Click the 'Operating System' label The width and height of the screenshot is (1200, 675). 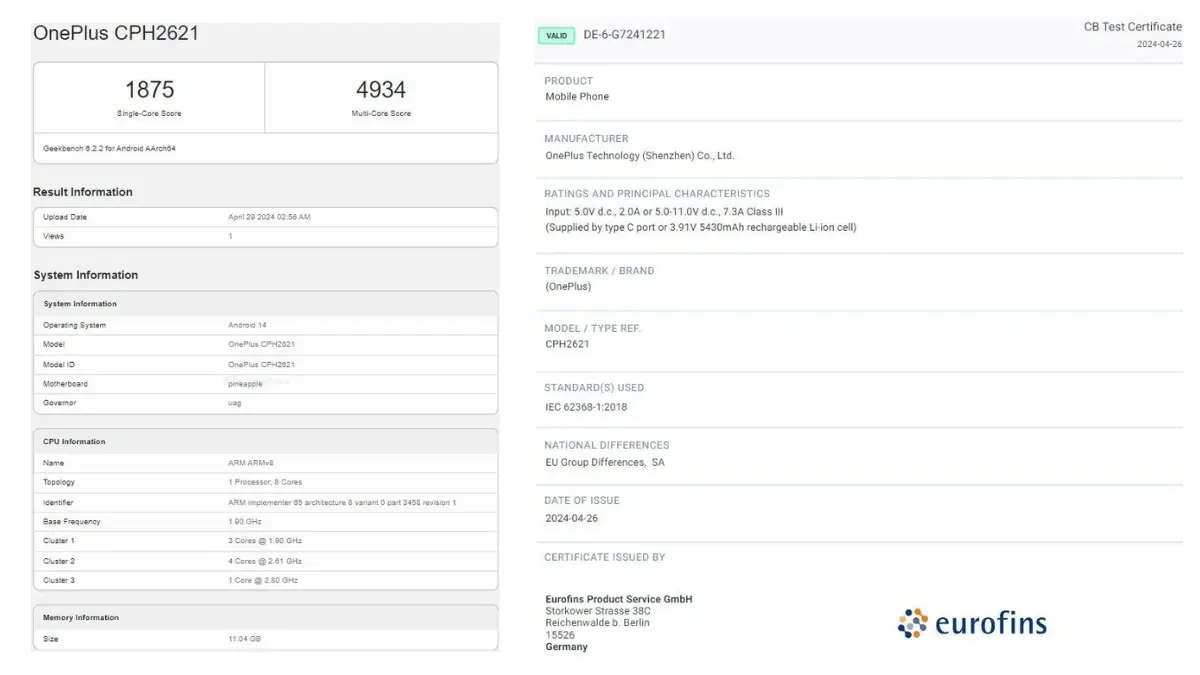point(74,325)
